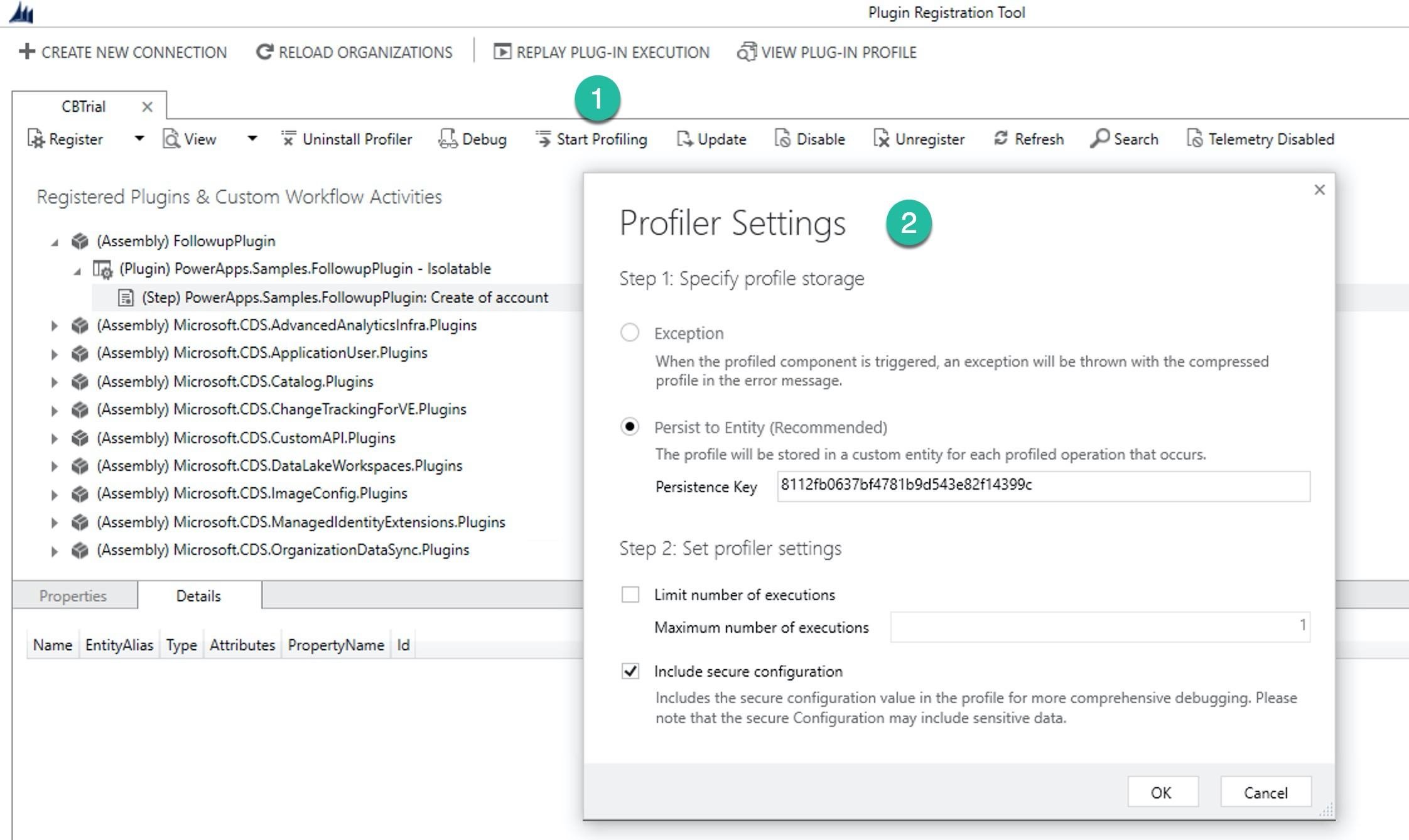Click the Uninstall Profiler icon
This screenshot has height=840, width=1409.
click(288, 138)
